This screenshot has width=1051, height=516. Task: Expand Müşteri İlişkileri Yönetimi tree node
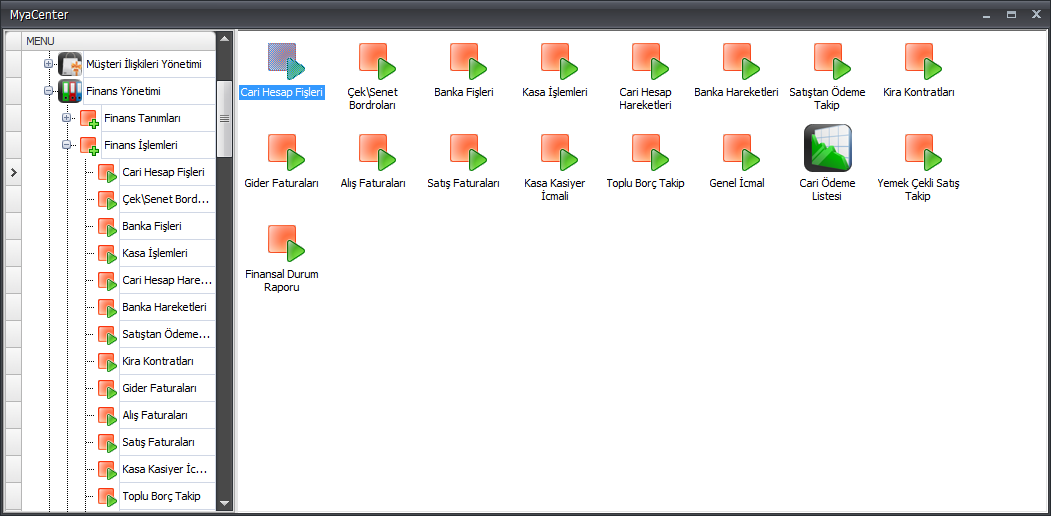[48, 64]
